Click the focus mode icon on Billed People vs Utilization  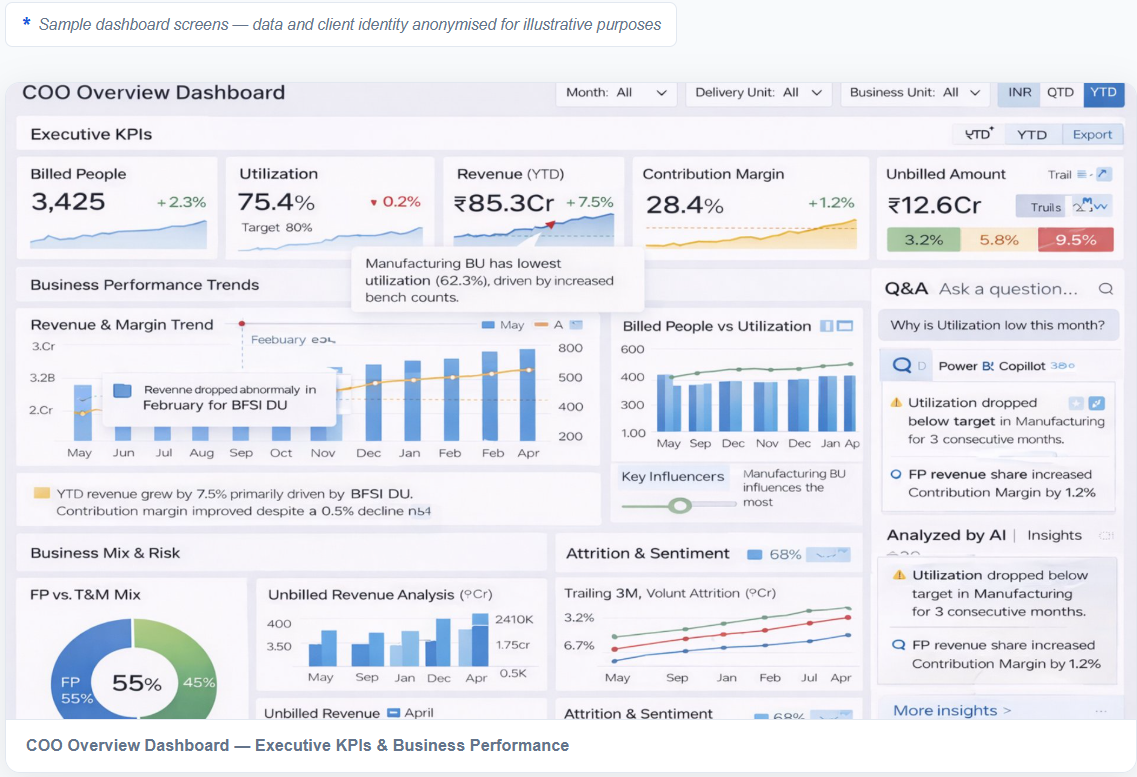845,326
